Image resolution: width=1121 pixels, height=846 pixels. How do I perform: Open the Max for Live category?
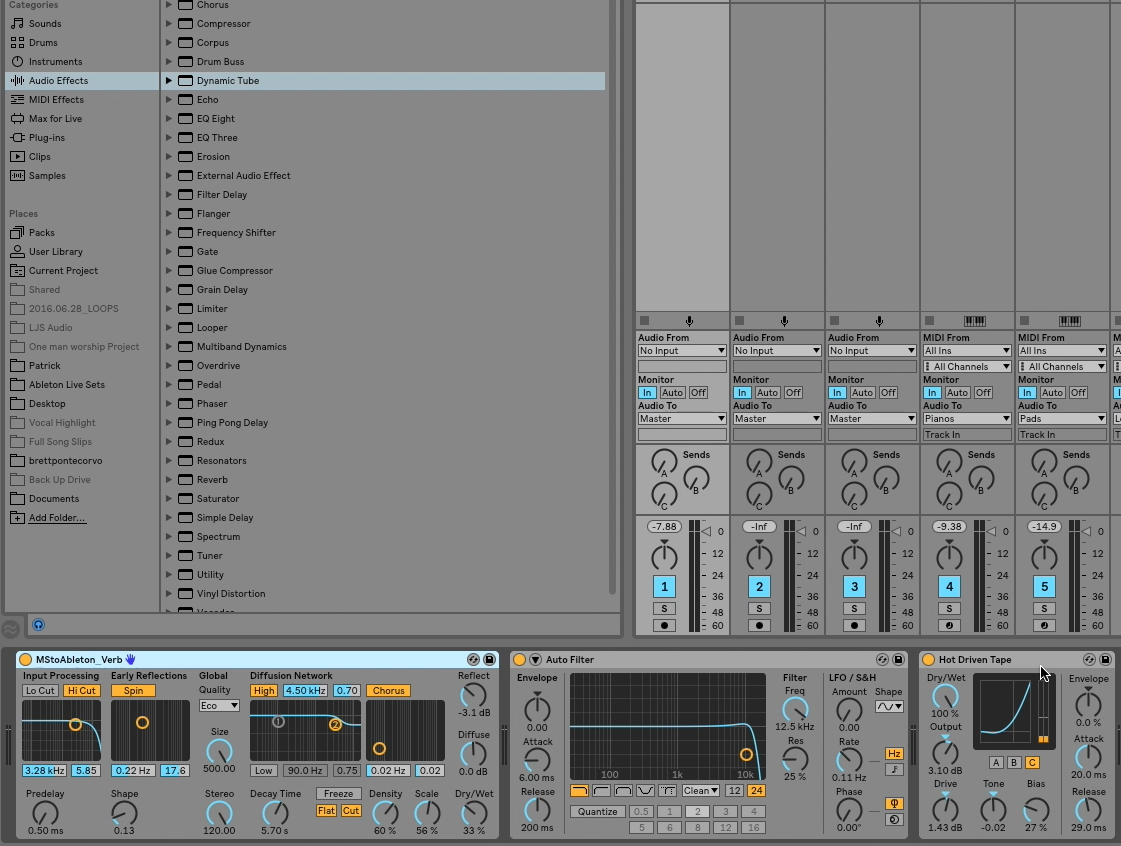pyautogui.click(x=55, y=119)
